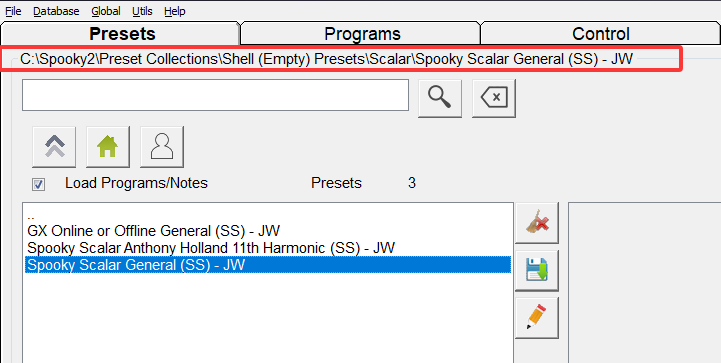Image resolution: width=721 pixels, height=363 pixels.
Task: Save preset with the floppy disk icon
Action: tap(537, 271)
